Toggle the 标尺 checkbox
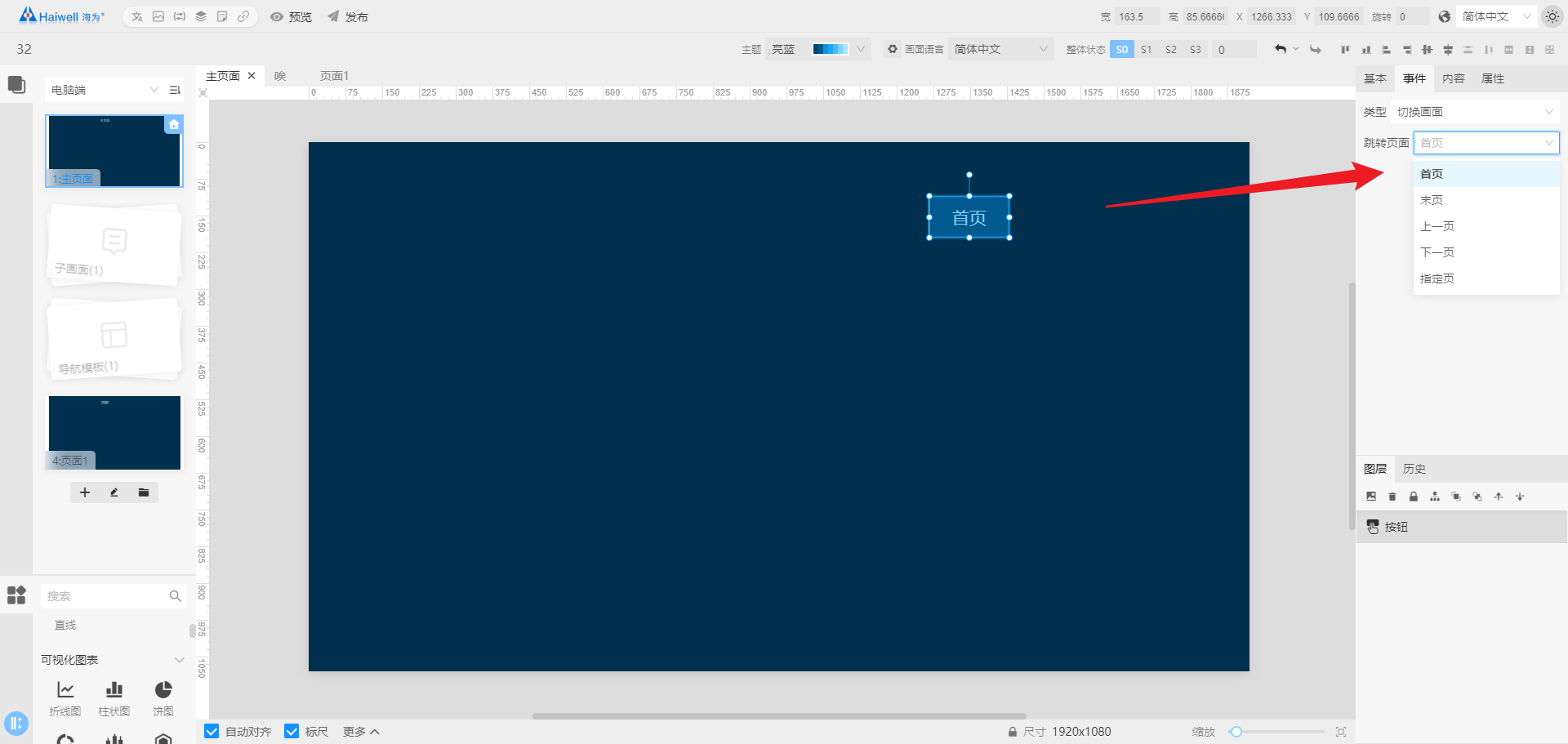Screen dimensions: 1568x744 click(292, 732)
